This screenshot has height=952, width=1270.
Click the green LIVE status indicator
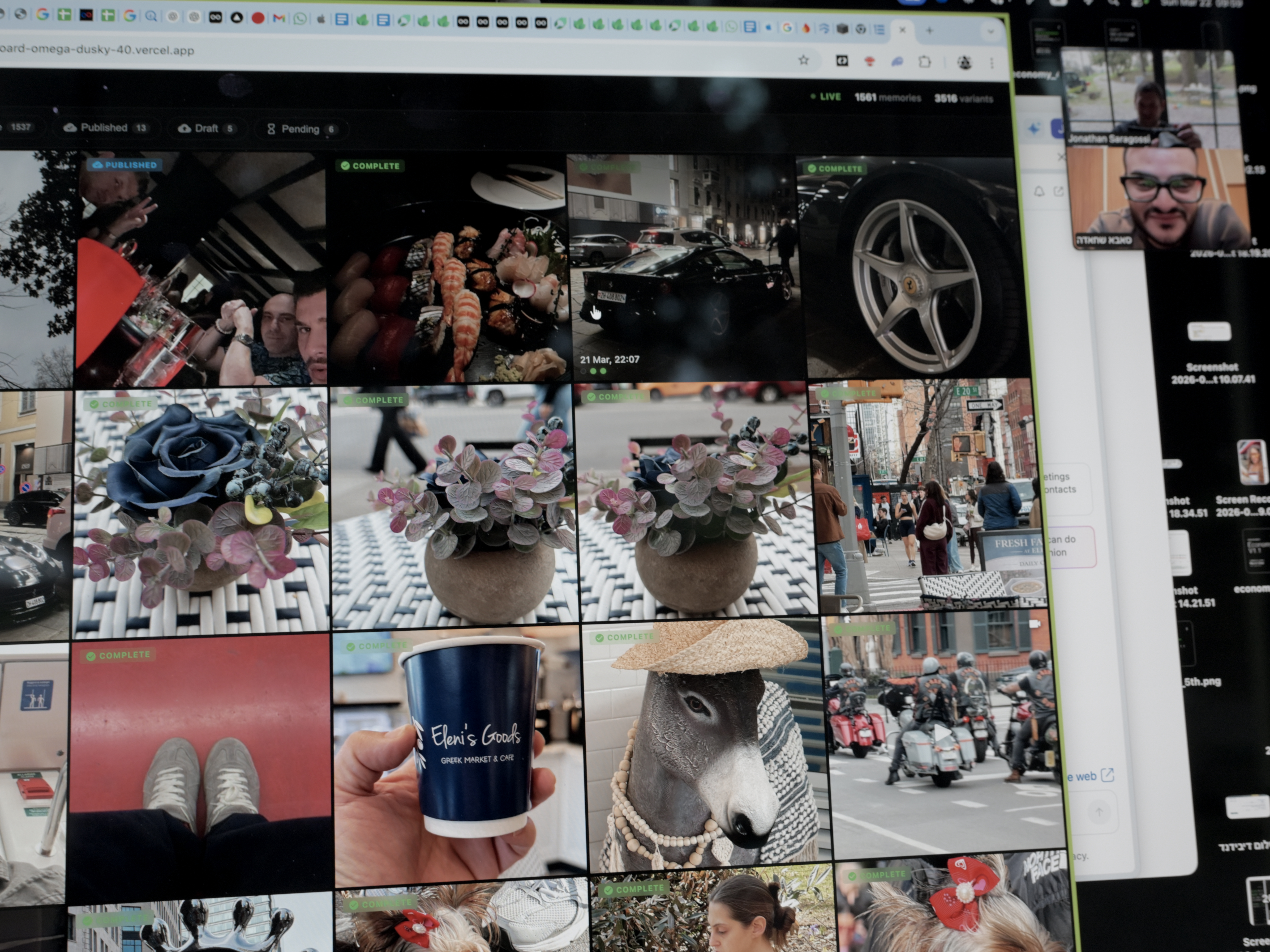coord(826,97)
